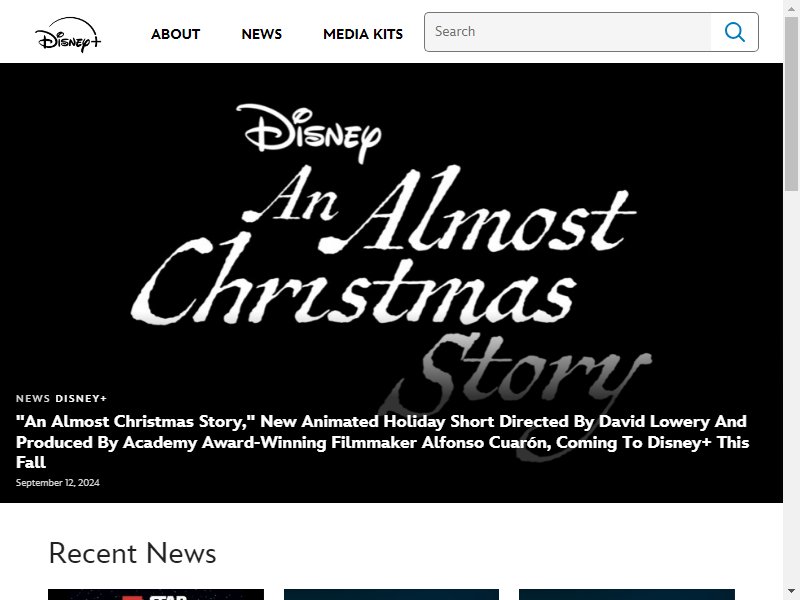Click the Disney+ logo

click(68, 34)
